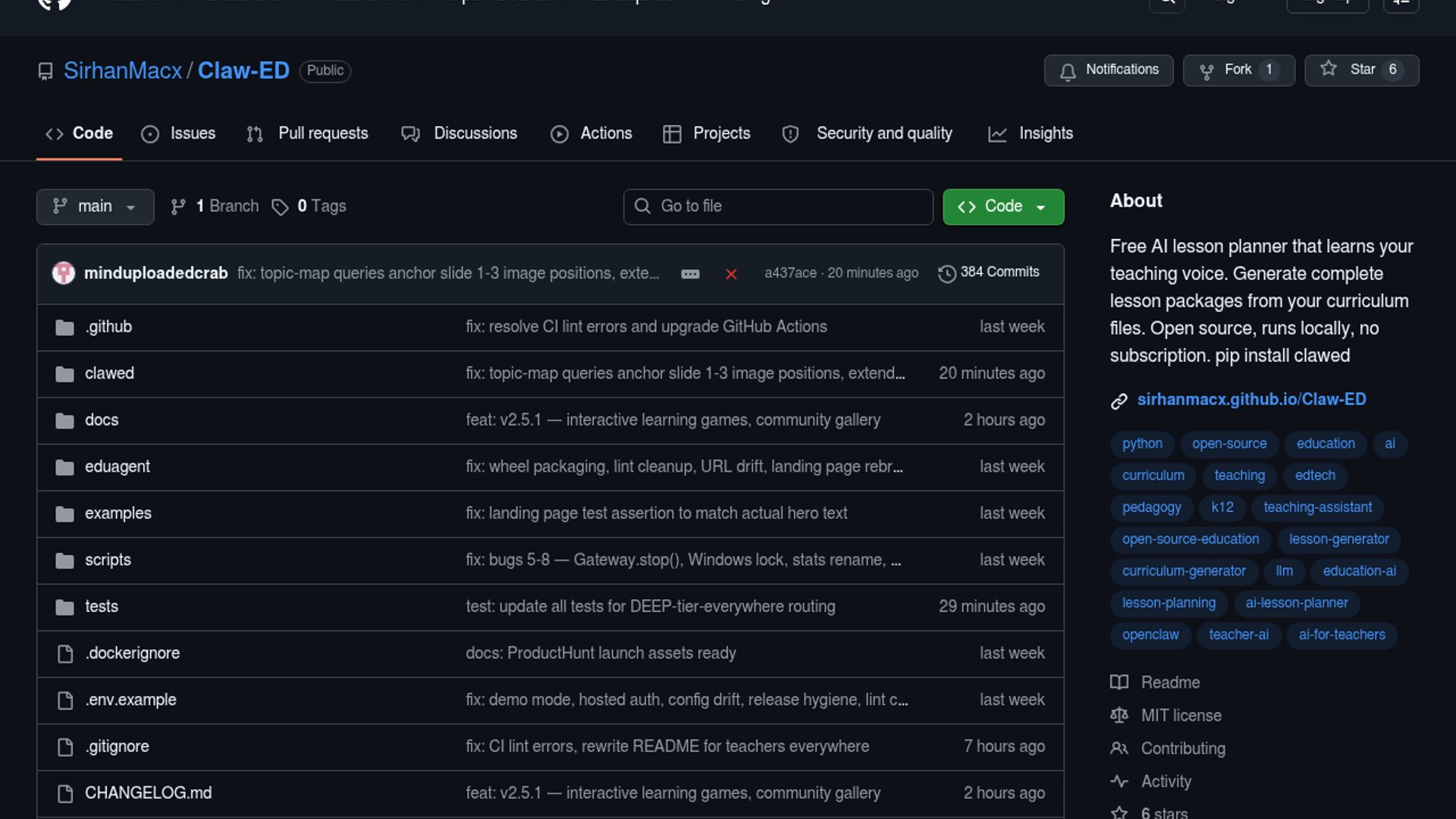This screenshot has width=1456, height=819.
Task: Expand commit message ellipsis button
Action: click(690, 274)
